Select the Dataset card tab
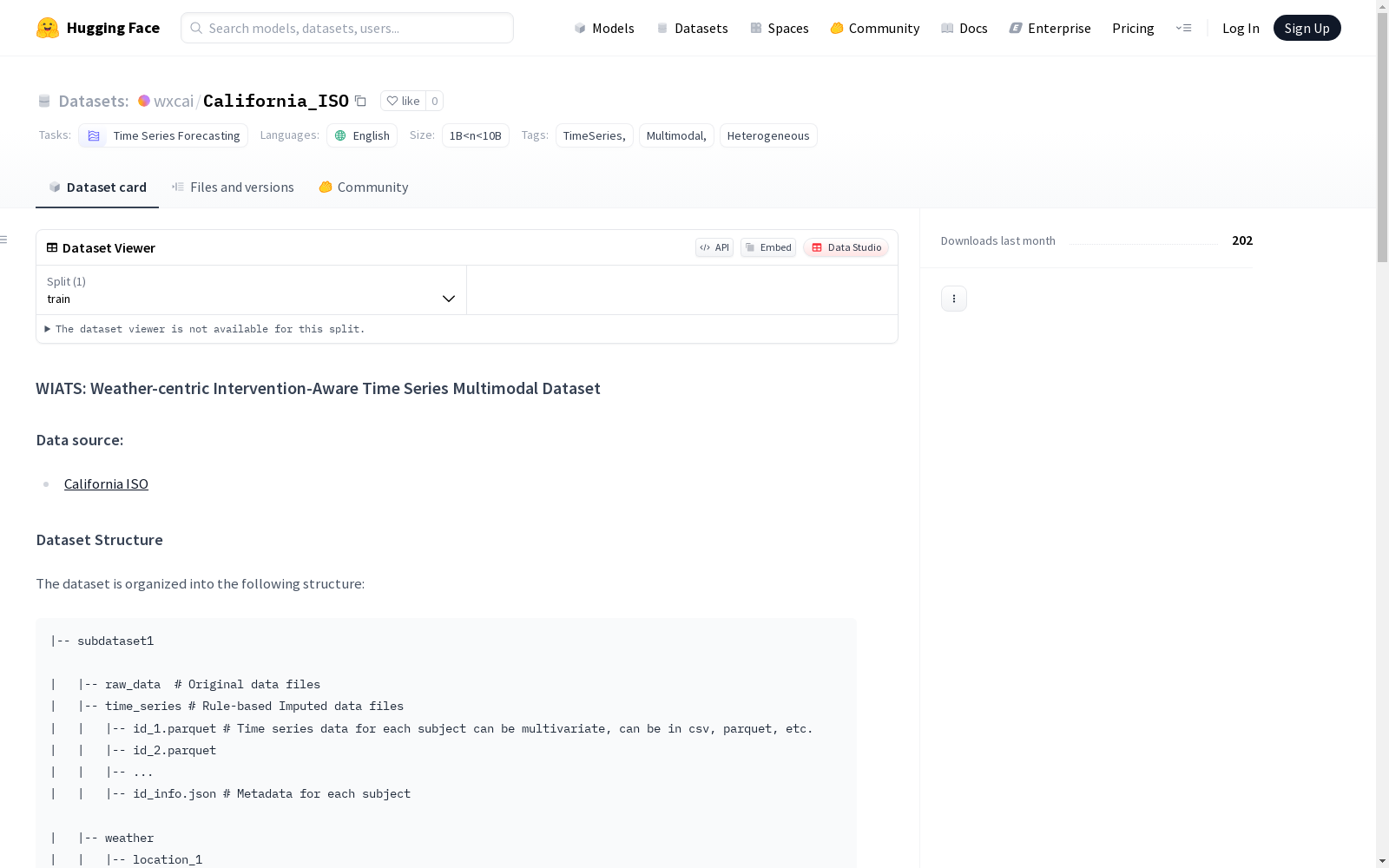The image size is (1389, 868). (97, 187)
